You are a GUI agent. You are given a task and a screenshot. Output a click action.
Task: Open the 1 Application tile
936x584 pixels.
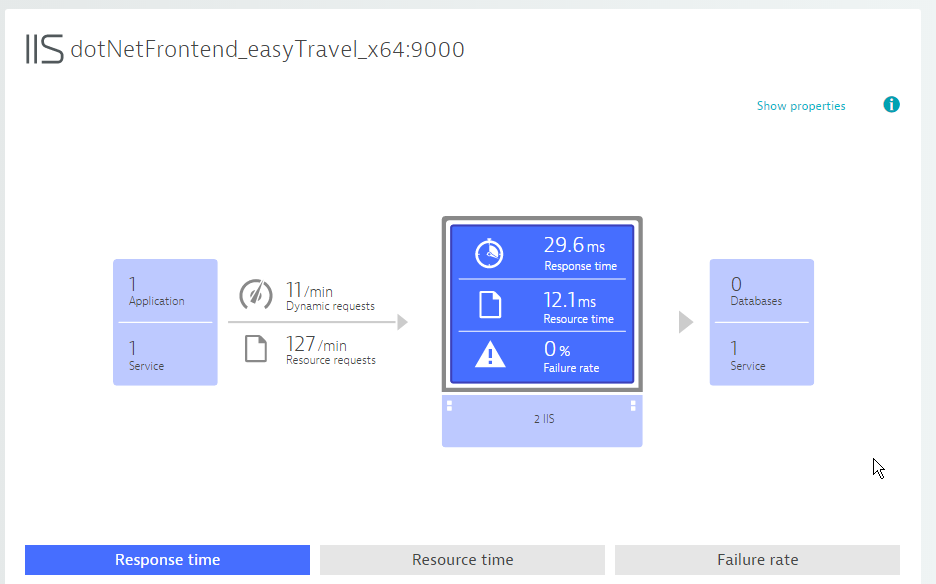165,291
